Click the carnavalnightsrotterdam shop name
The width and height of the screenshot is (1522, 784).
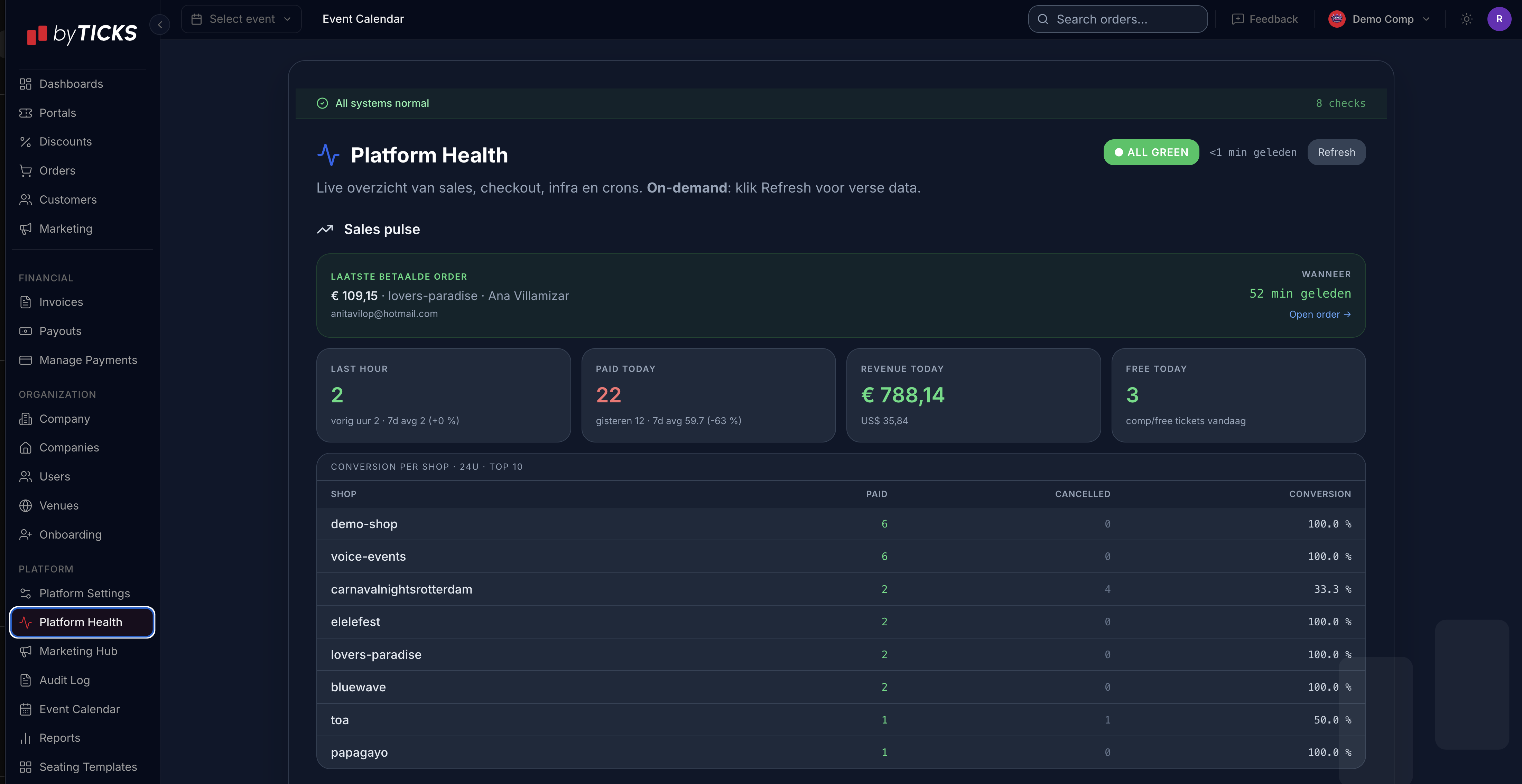[x=401, y=589]
